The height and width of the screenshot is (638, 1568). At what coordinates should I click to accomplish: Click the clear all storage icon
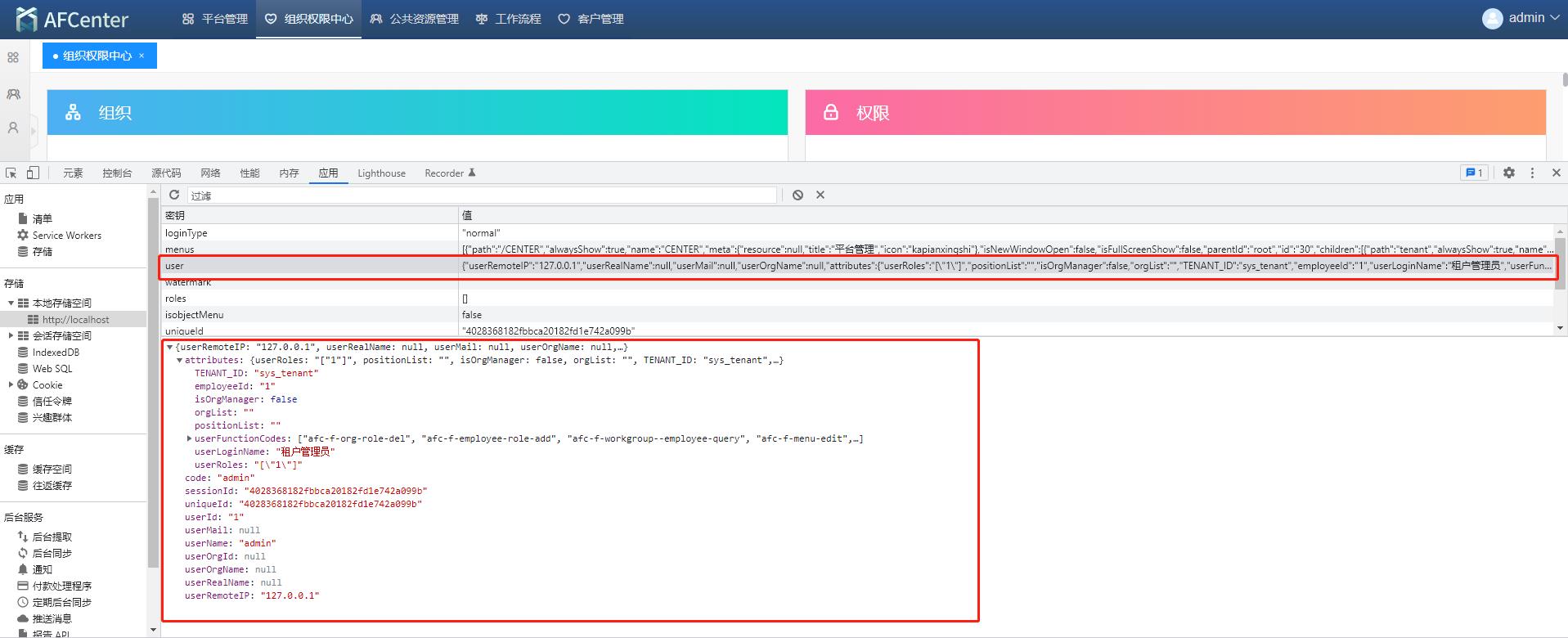(x=797, y=195)
